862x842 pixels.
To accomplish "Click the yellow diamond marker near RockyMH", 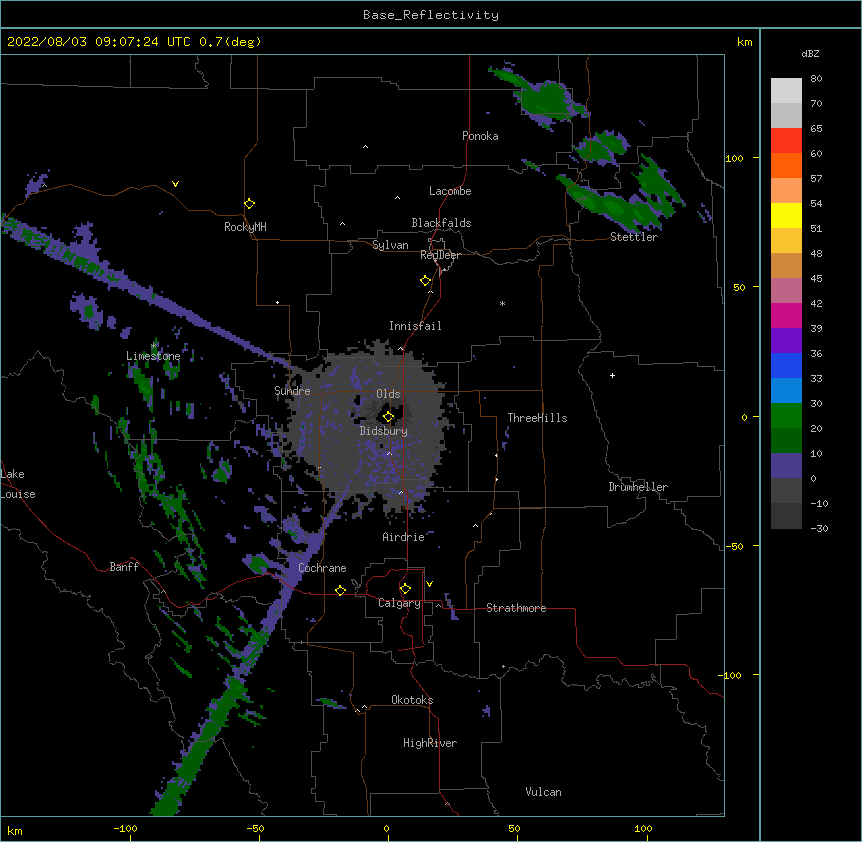I will [x=249, y=204].
